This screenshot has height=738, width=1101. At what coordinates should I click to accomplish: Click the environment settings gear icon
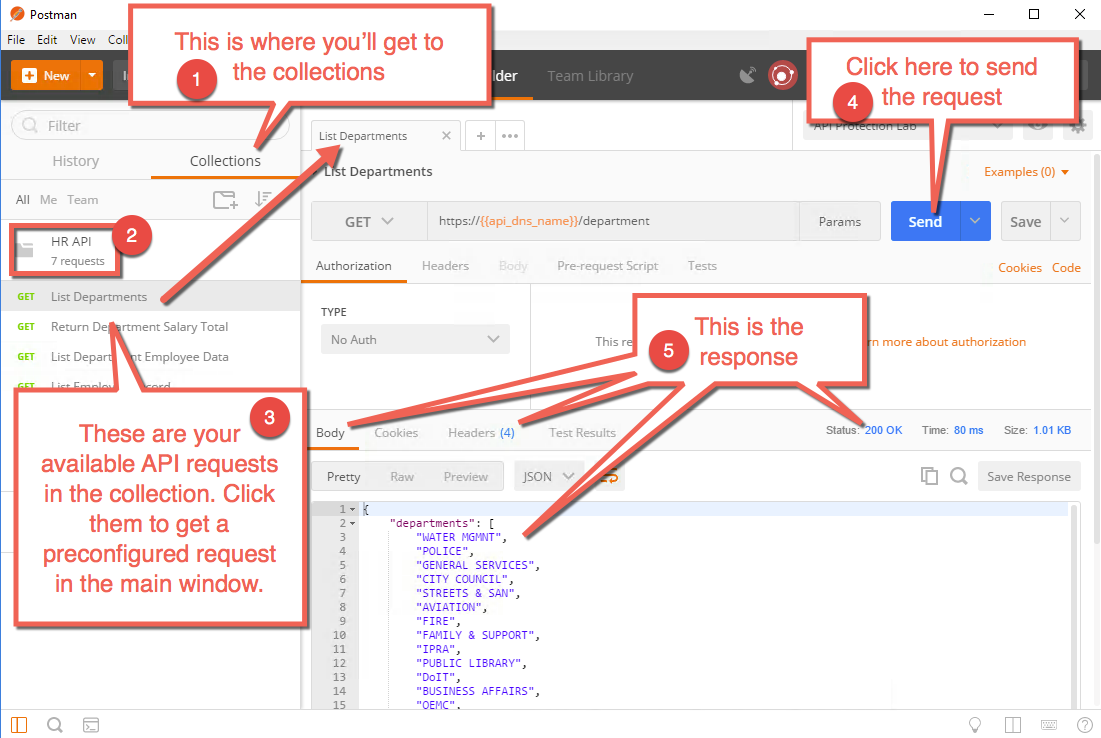1078,126
